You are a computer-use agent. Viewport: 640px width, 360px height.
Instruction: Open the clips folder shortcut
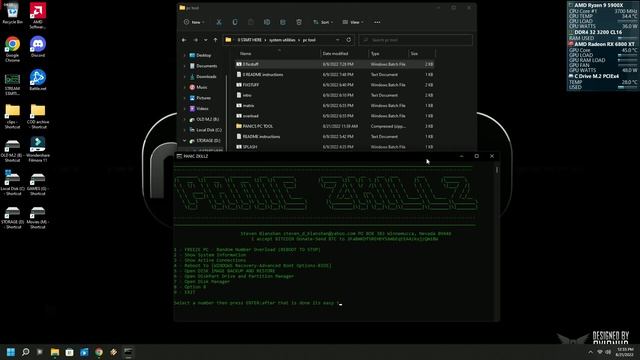[x=12, y=117]
